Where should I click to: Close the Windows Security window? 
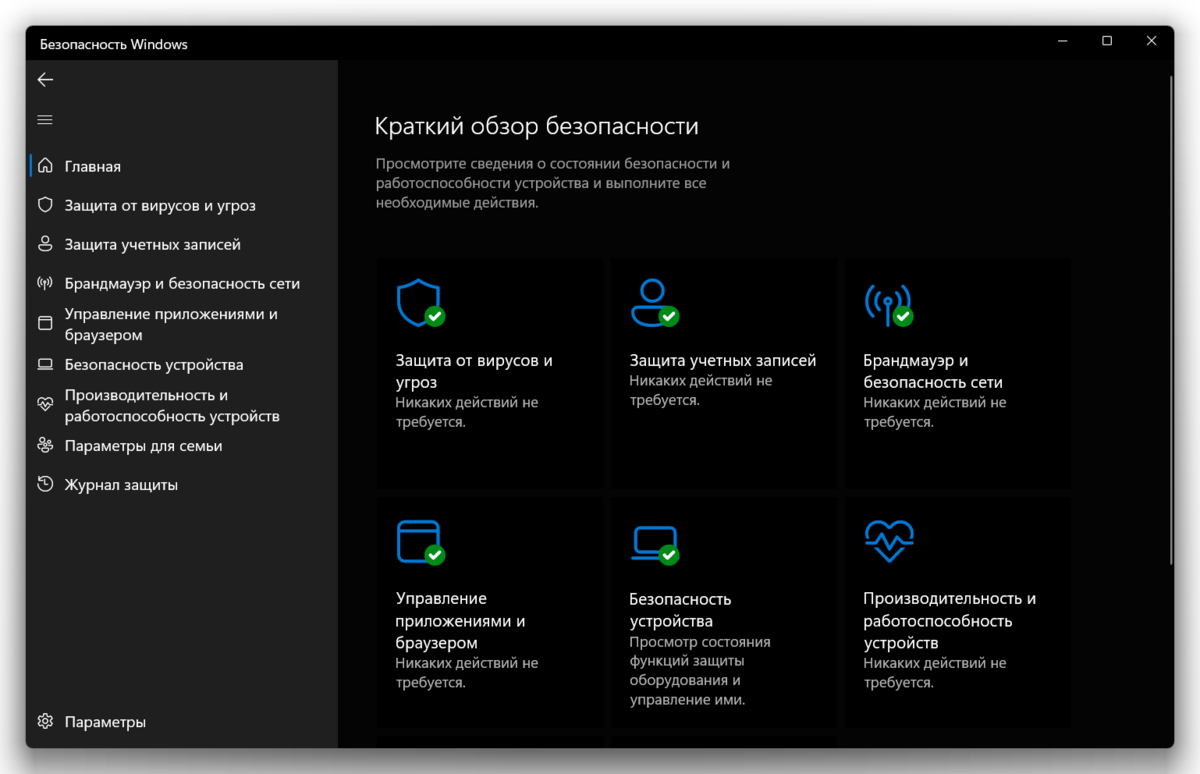(x=1152, y=41)
